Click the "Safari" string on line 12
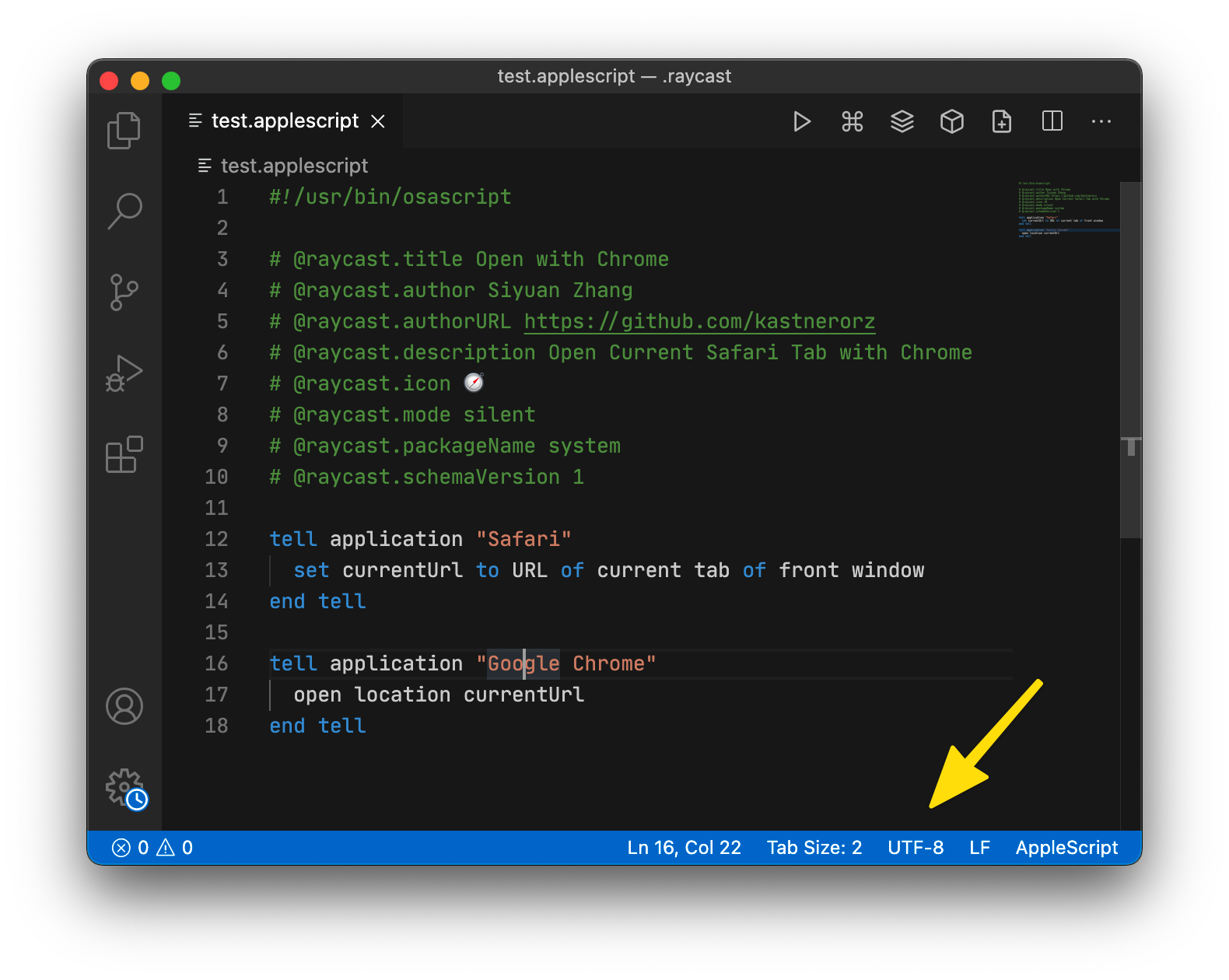The height and width of the screenshot is (980, 1229). 523,539
